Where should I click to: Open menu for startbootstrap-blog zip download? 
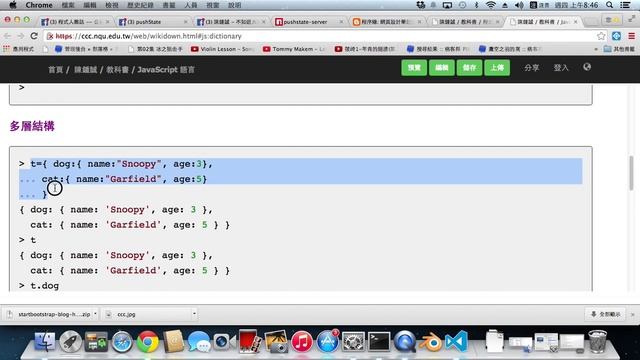click(95, 314)
